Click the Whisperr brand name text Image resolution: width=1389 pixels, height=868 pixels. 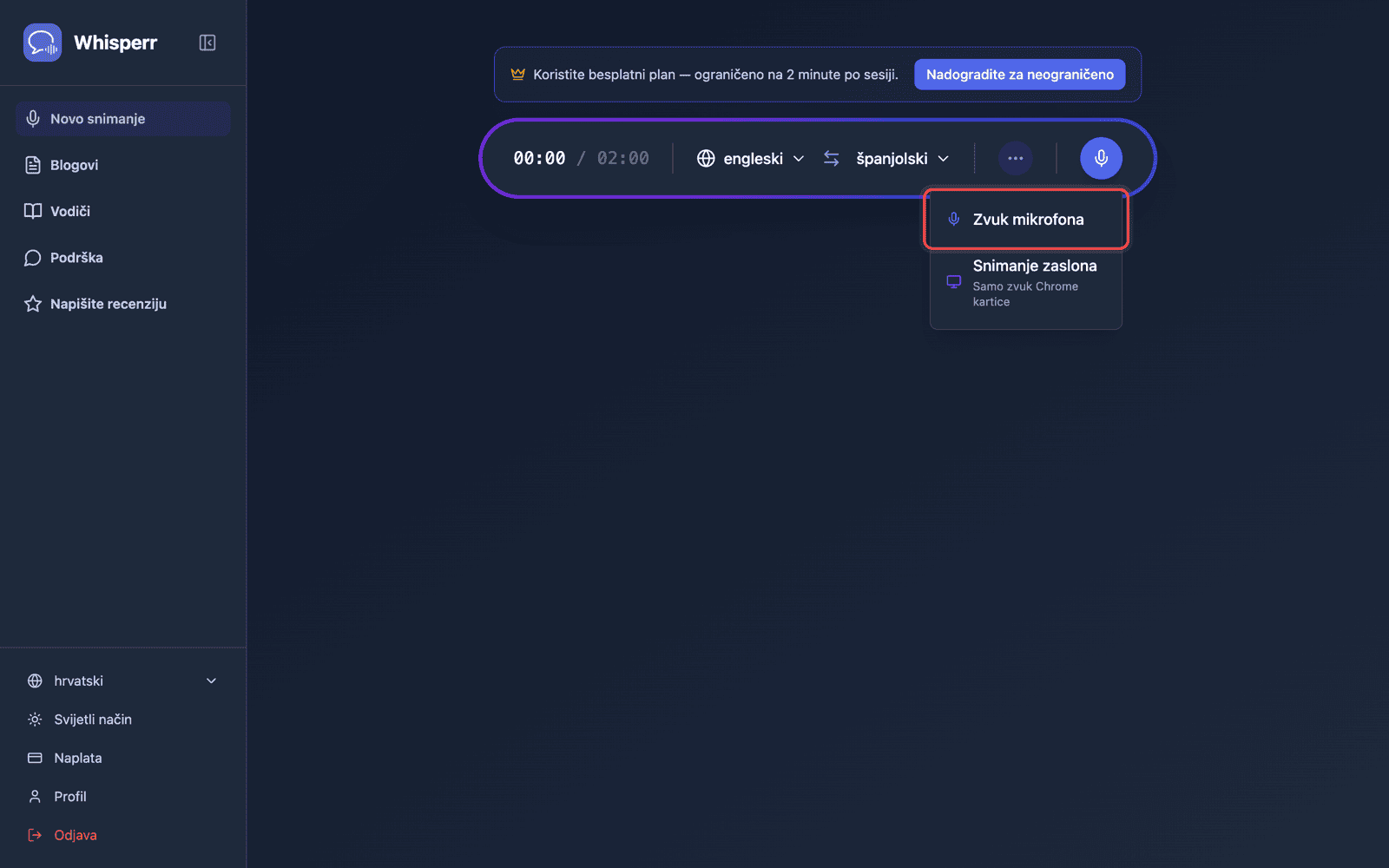click(115, 43)
